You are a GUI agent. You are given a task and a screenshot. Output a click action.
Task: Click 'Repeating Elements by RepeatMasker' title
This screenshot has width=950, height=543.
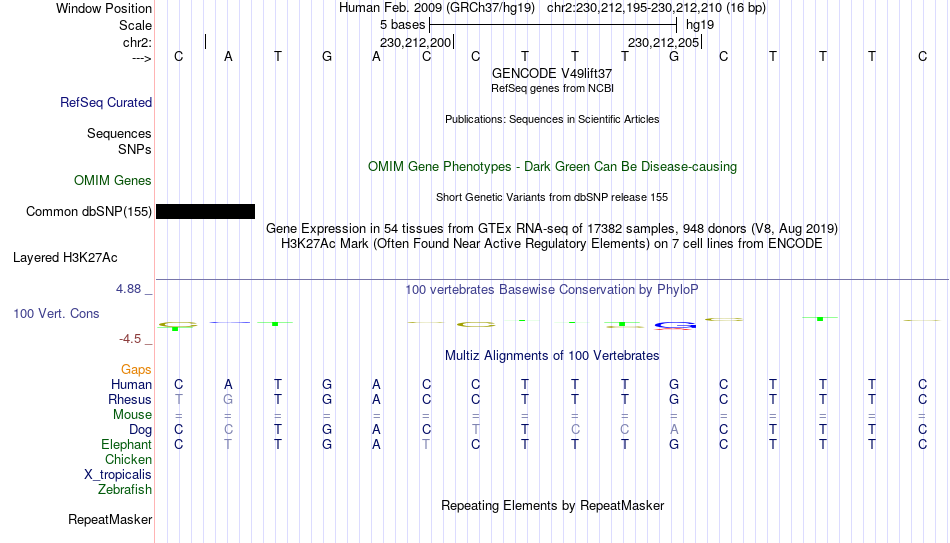pos(553,505)
